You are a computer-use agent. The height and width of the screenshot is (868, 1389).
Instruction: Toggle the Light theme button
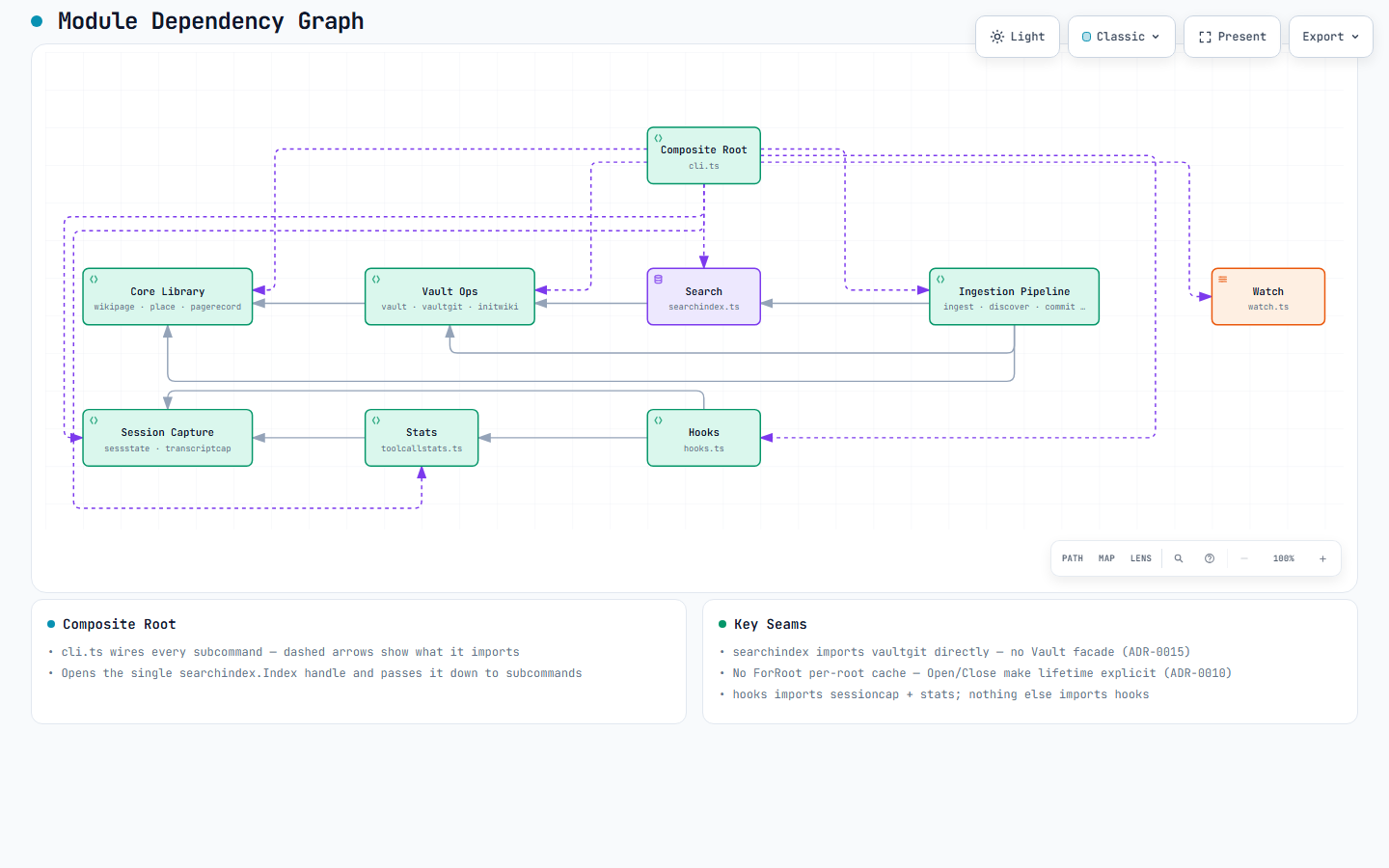click(1018, 37)
